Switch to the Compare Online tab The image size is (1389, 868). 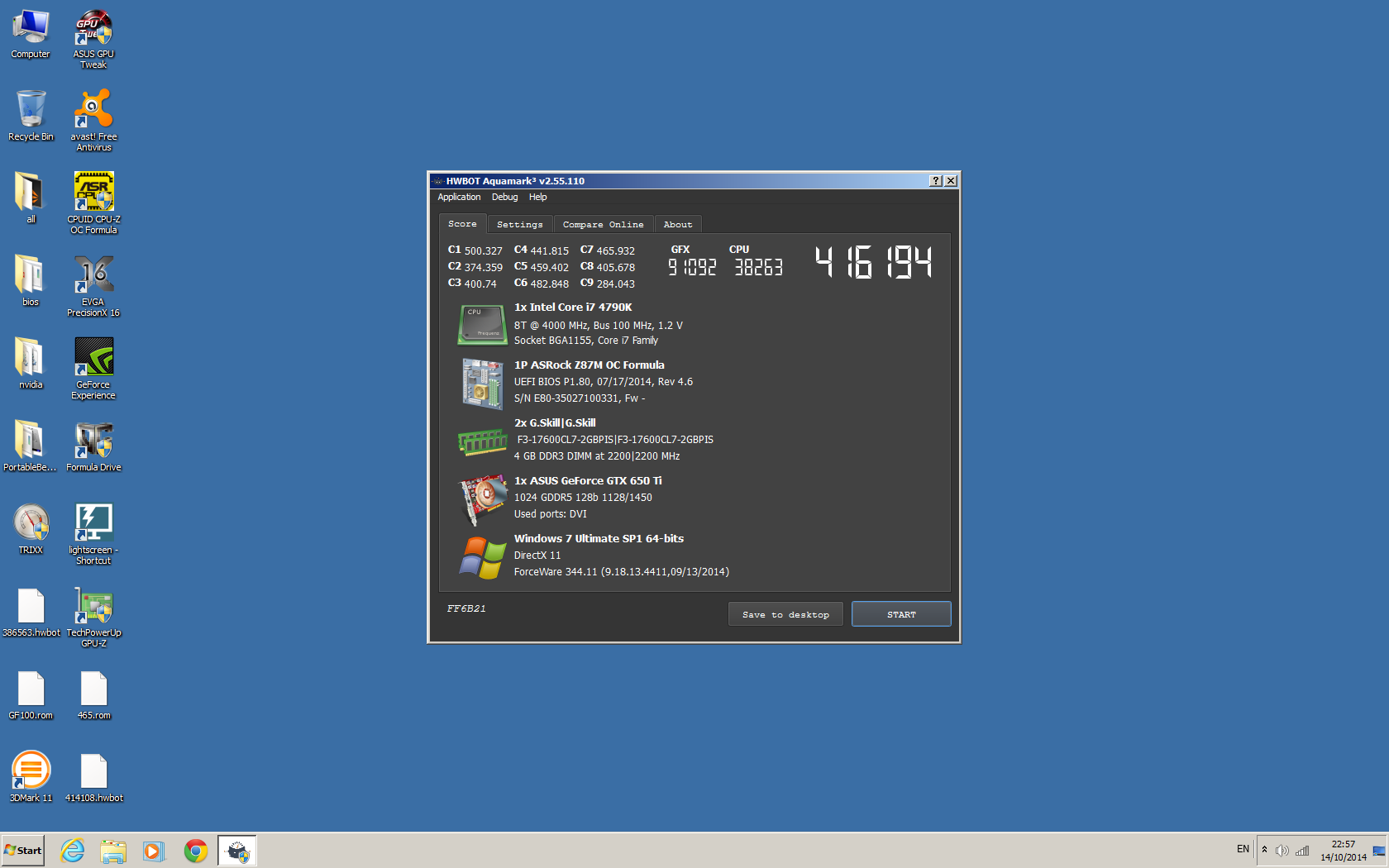point(604,225)
